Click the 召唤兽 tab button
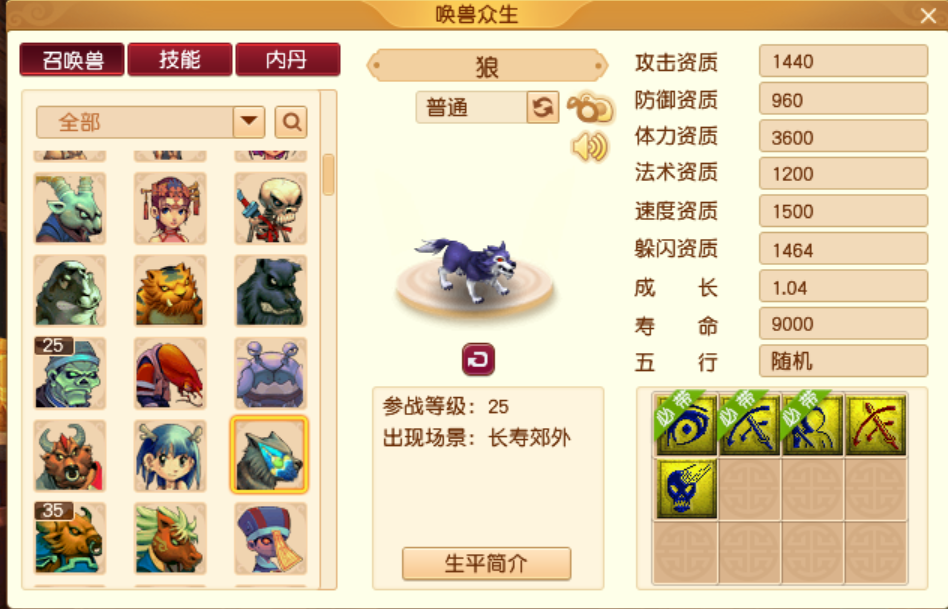948x609 pixels. point(72,59)
